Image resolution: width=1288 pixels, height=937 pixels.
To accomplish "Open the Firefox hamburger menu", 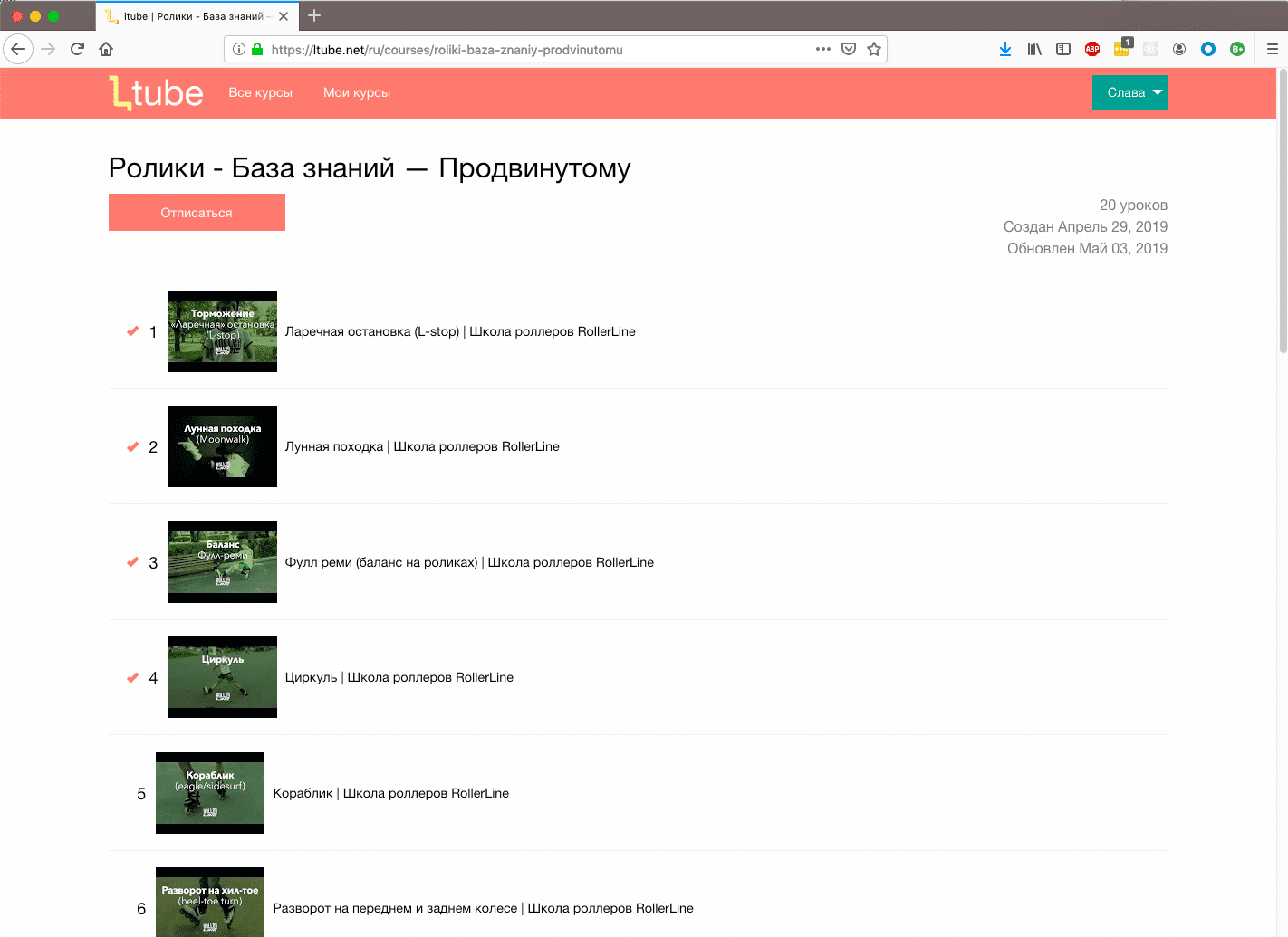I will [x=1272, y=49].
